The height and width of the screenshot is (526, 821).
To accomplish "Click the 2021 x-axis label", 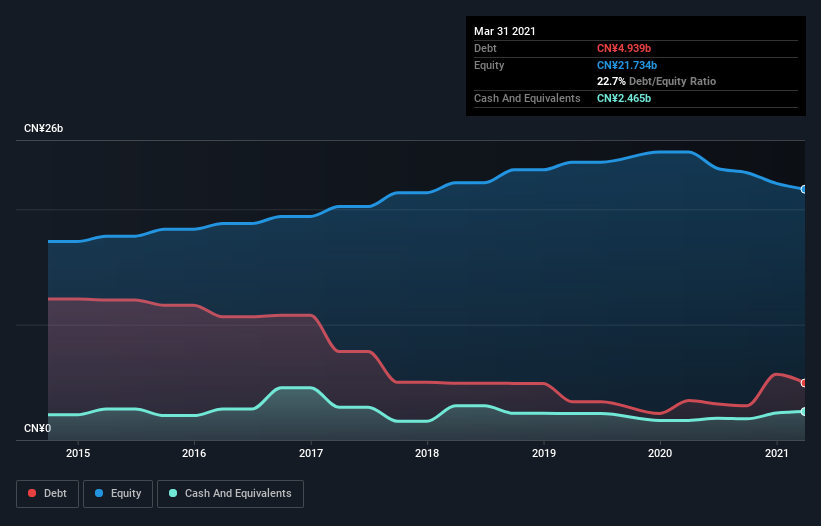I will 776,453.
